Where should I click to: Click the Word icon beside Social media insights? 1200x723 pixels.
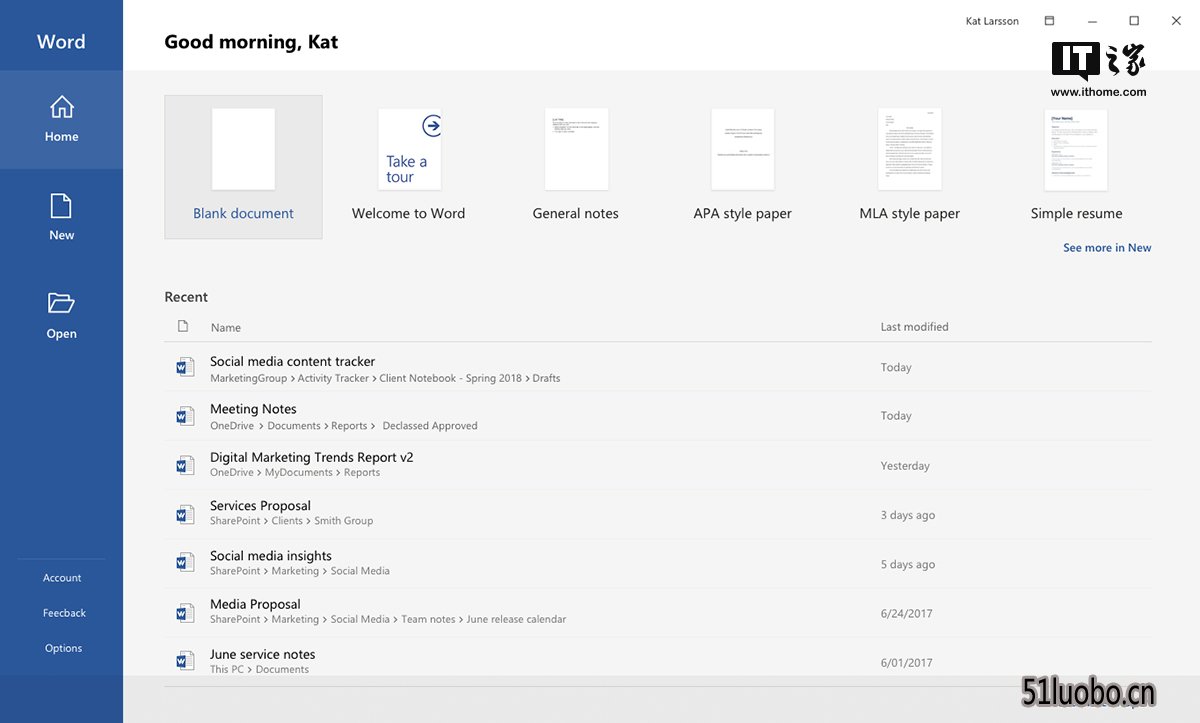tap(185, 562)
